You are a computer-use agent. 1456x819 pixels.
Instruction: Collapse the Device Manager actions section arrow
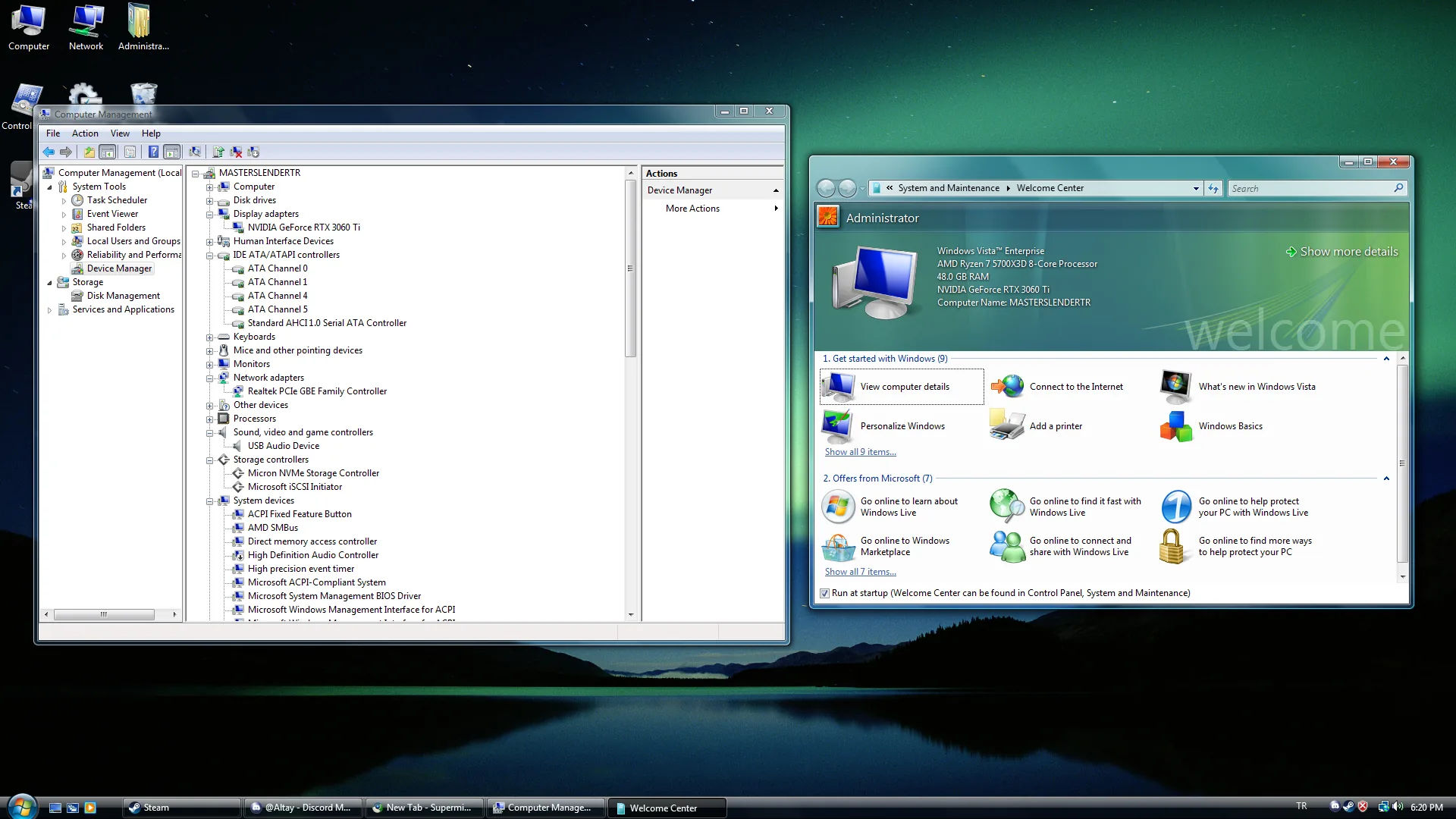(775, 190)
